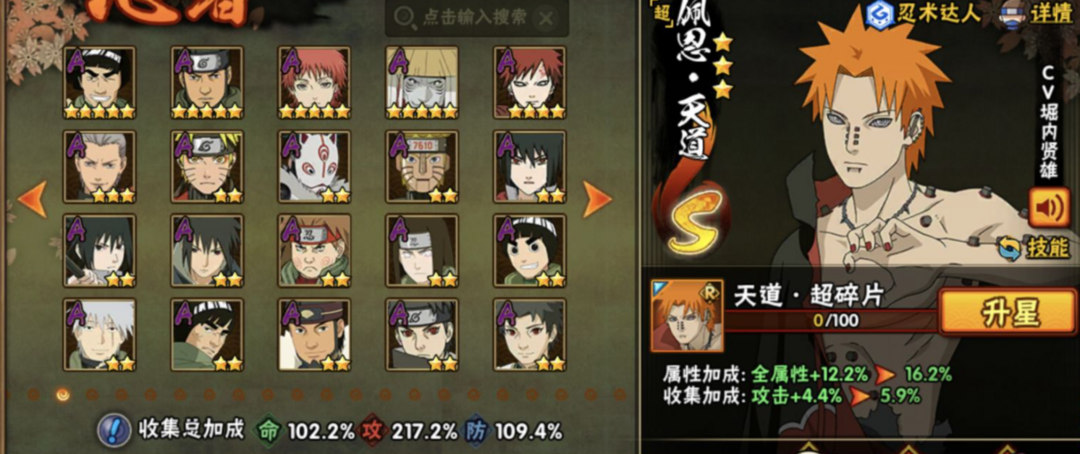Select the white fox mask ninja portrait
1080x454 pixels.
pos(314,166)
